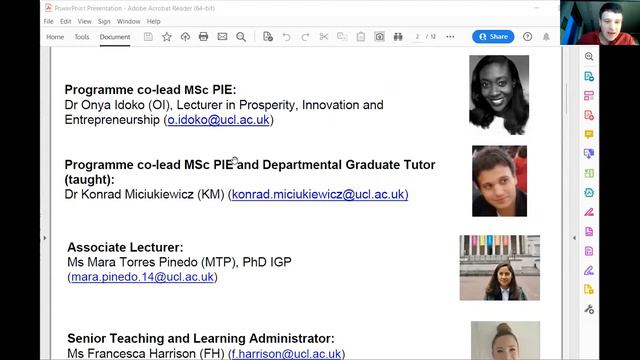This screenshot has height=360, width=640.
Task: Click the Copy icon in toolbar
Action: (x=342, y=37)
